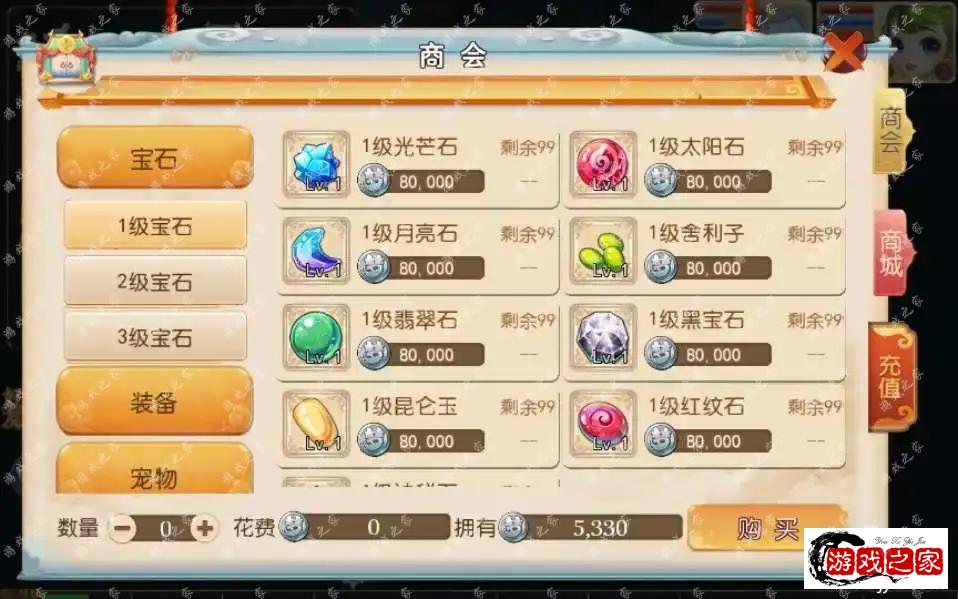Select the 1级宝石 subcategory
Image resolution: width=958 pixels, height=599 pixels.
[x=155, y=226]
